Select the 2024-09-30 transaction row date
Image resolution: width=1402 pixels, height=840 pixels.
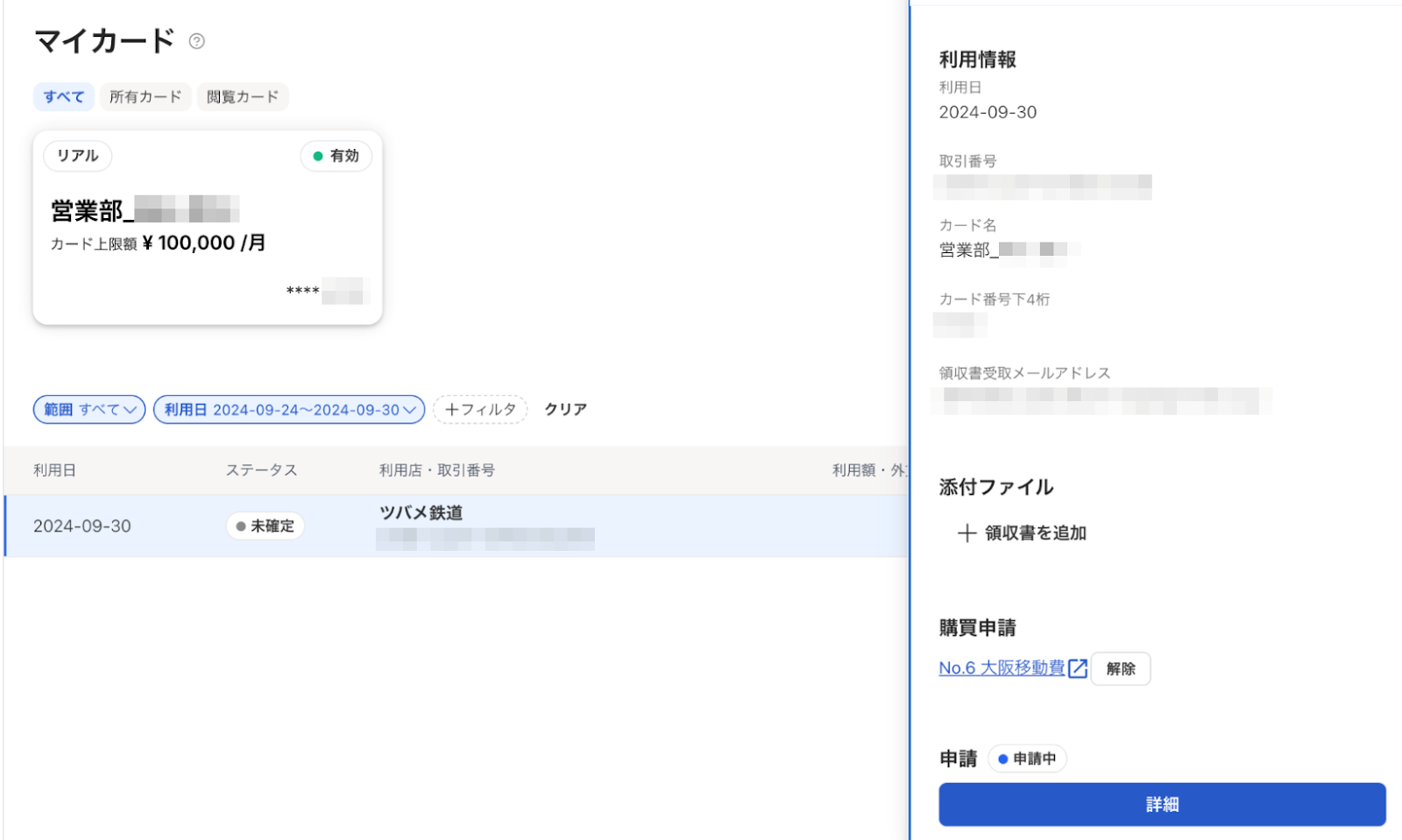(82, 526)
